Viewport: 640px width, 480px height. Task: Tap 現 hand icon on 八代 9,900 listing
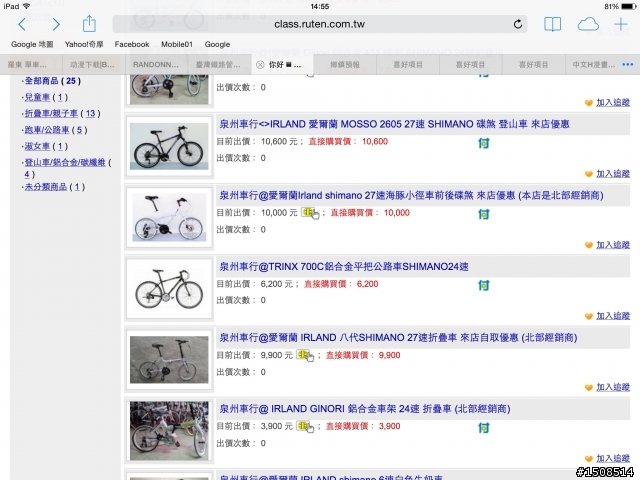(x=305, y=355)
